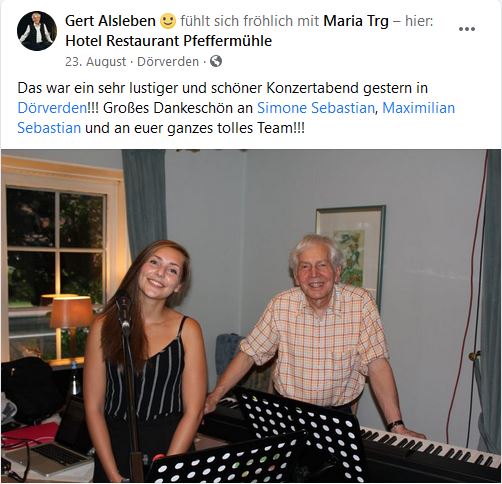
Task: Open Gert Alsleben's profile name link
Action: point(110,21)
